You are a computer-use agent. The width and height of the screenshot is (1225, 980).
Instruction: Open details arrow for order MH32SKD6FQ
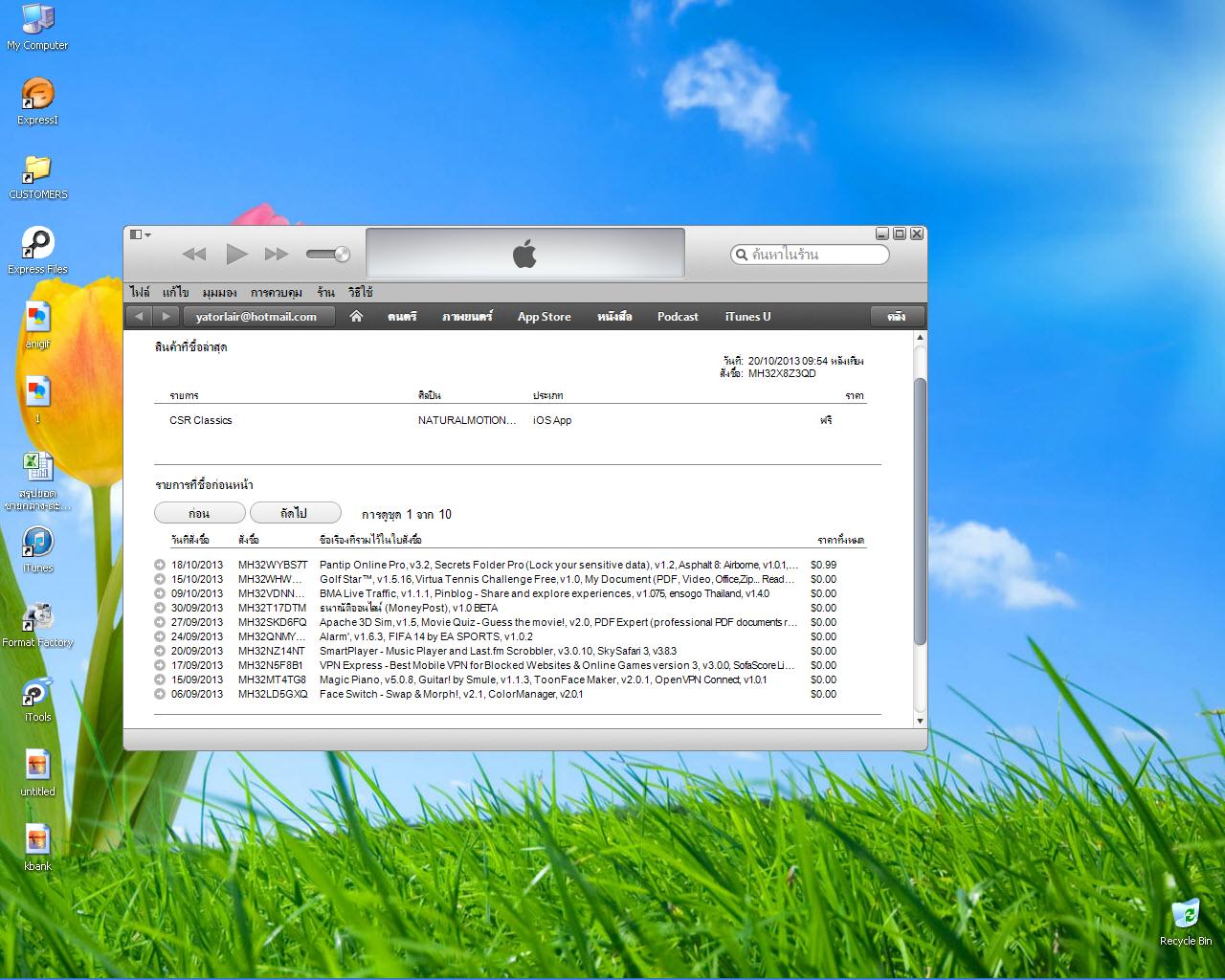click(x=160, y=622)
